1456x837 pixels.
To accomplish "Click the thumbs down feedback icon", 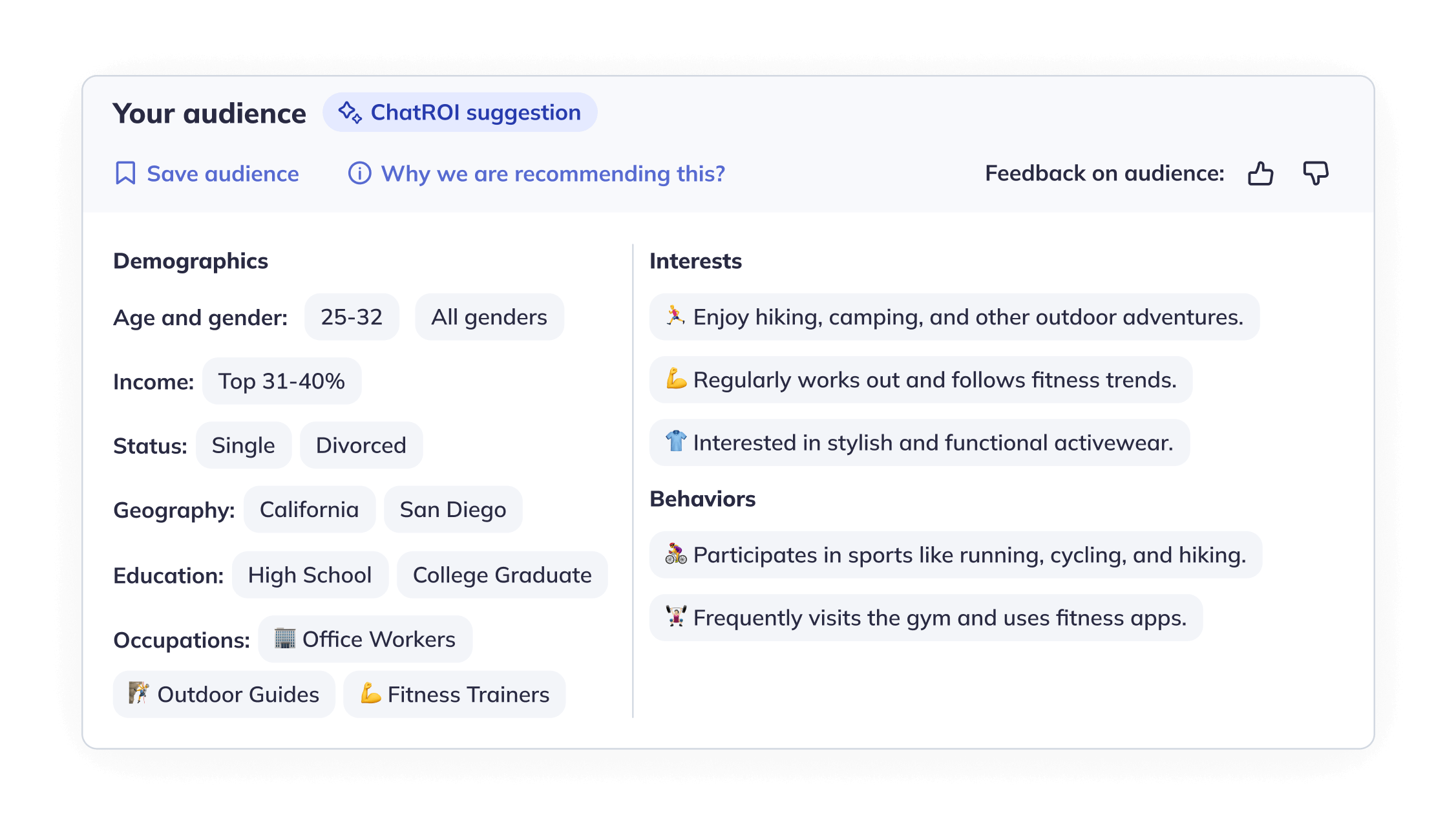I will (1315, 173).
